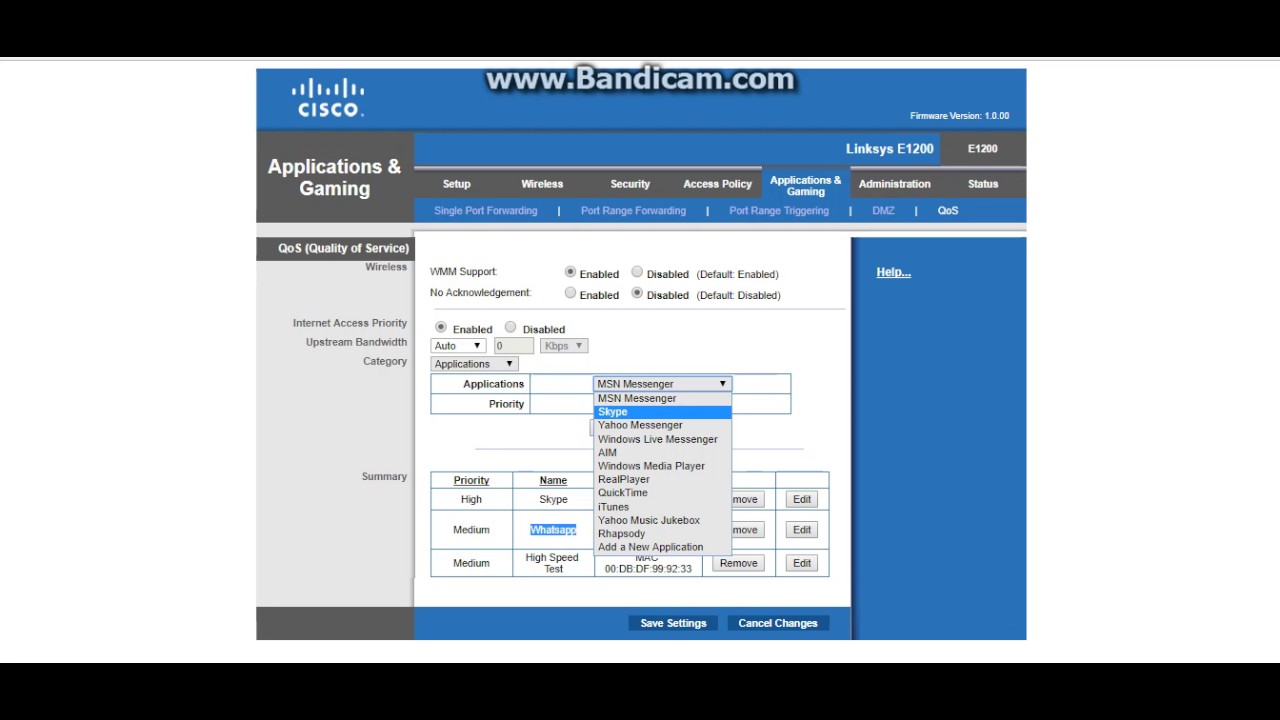The image size is (1280, 720).
Task: Edit the Whatsapp summary entry
Action: (x=802, y=530)
